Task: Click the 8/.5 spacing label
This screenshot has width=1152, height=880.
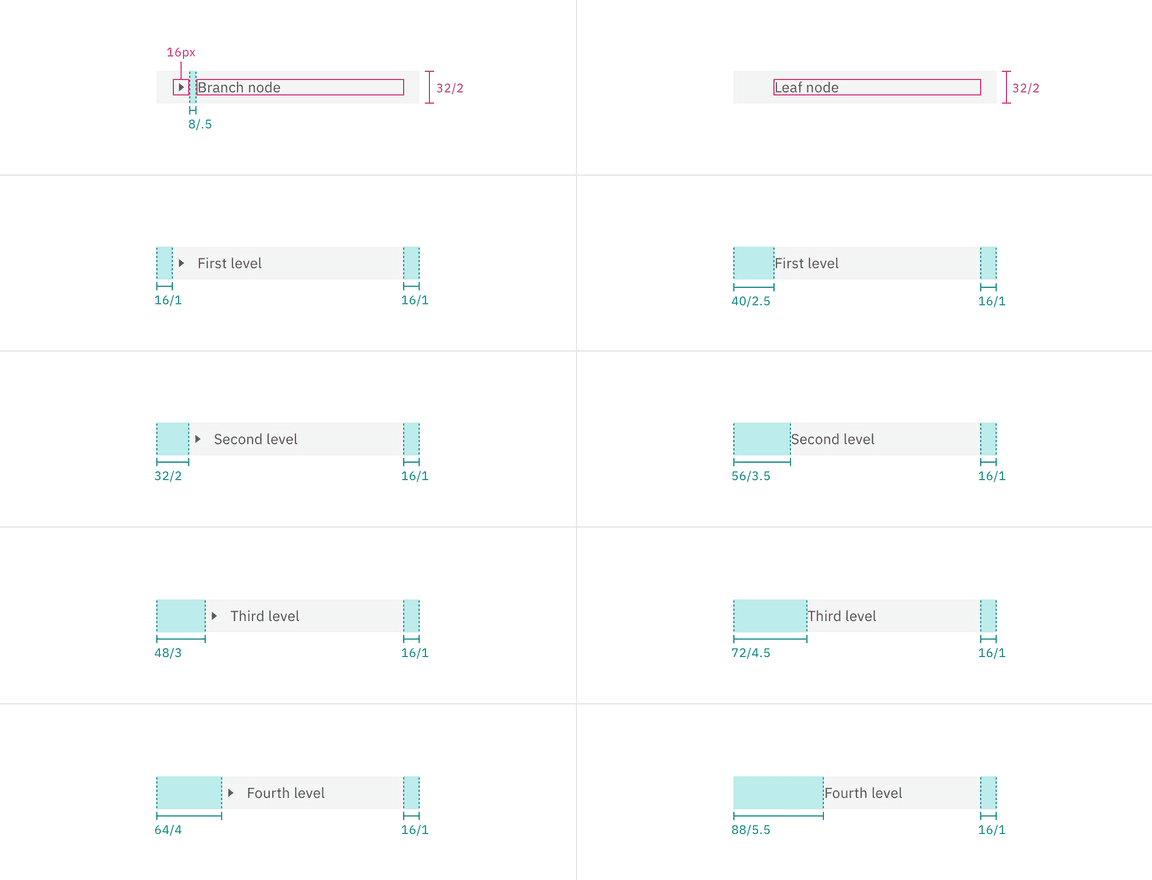Action: (x=200, y=125)
